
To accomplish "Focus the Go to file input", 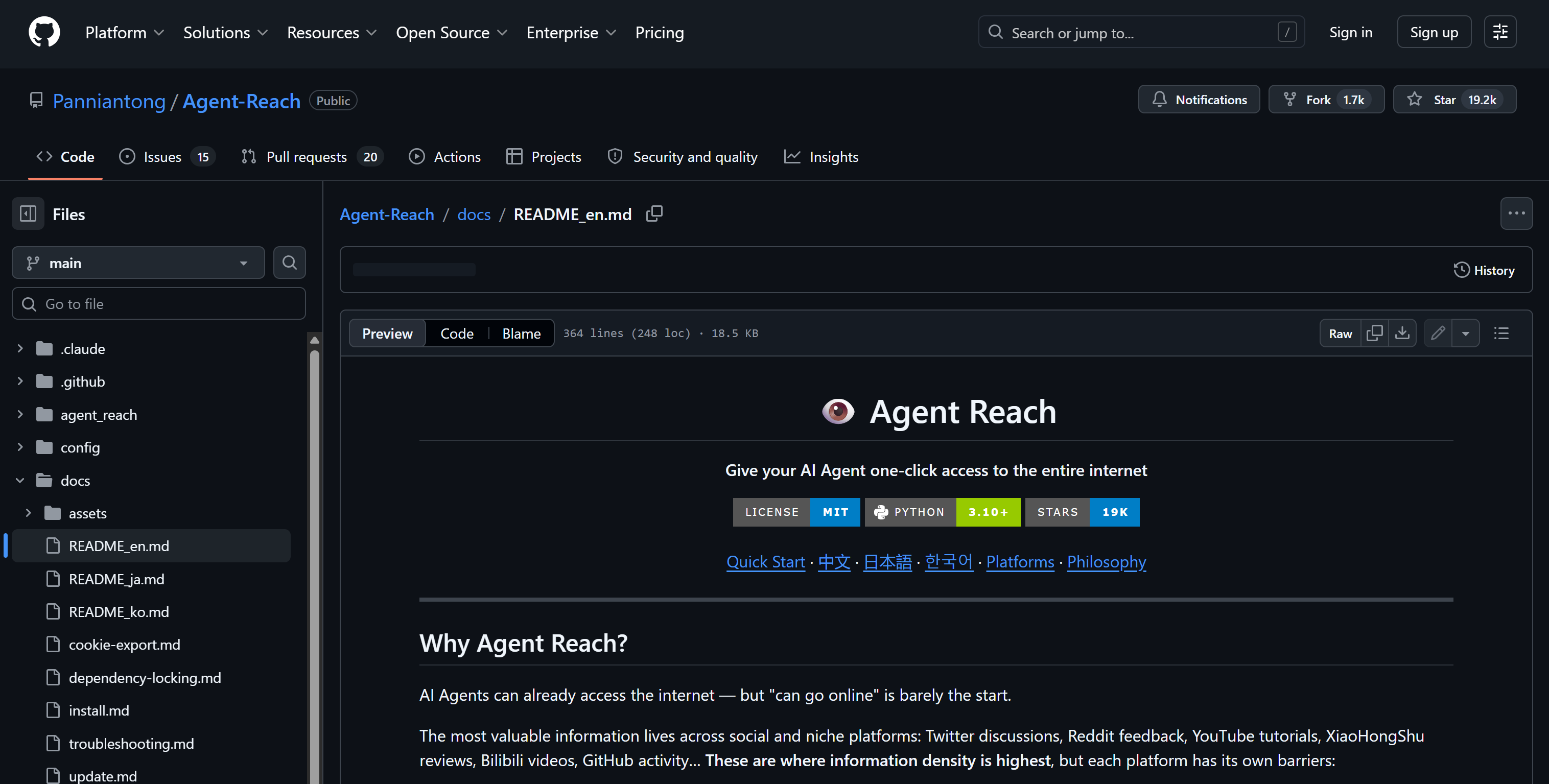I will pos(159,303).
